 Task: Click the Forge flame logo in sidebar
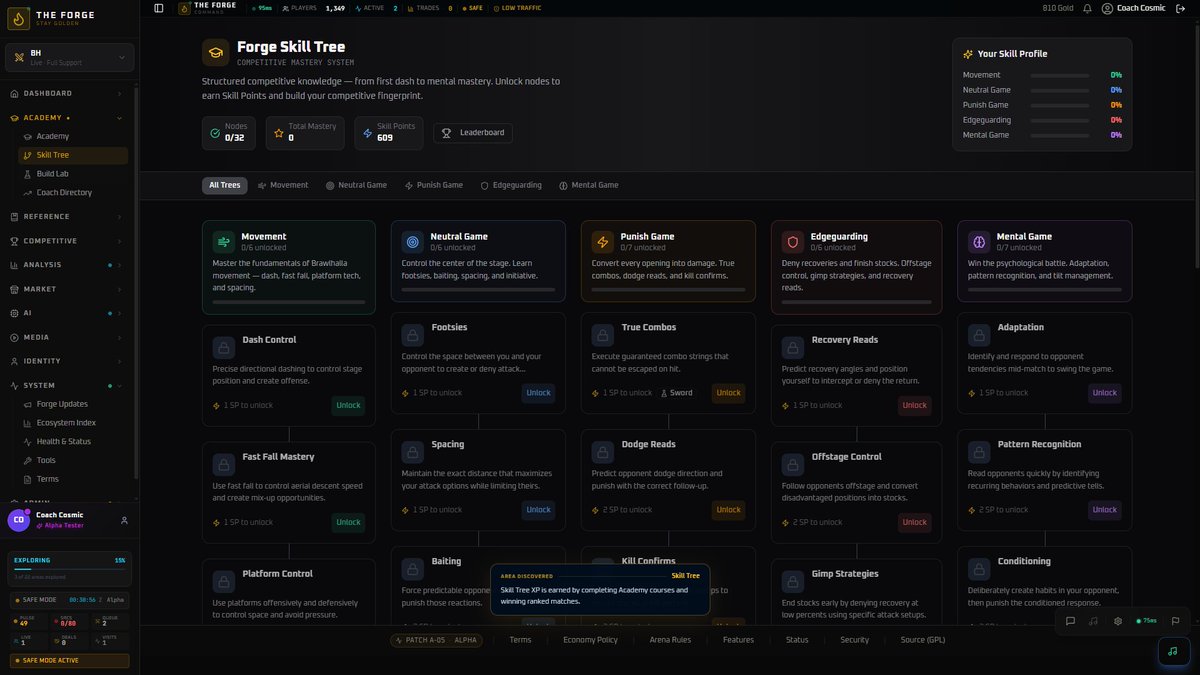(x=19, y=18)
